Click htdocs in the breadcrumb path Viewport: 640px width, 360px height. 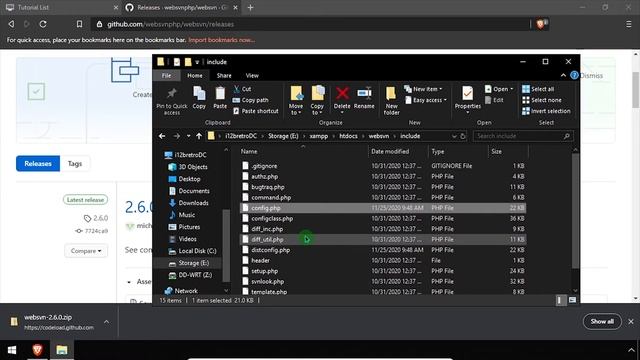(348, 136)
